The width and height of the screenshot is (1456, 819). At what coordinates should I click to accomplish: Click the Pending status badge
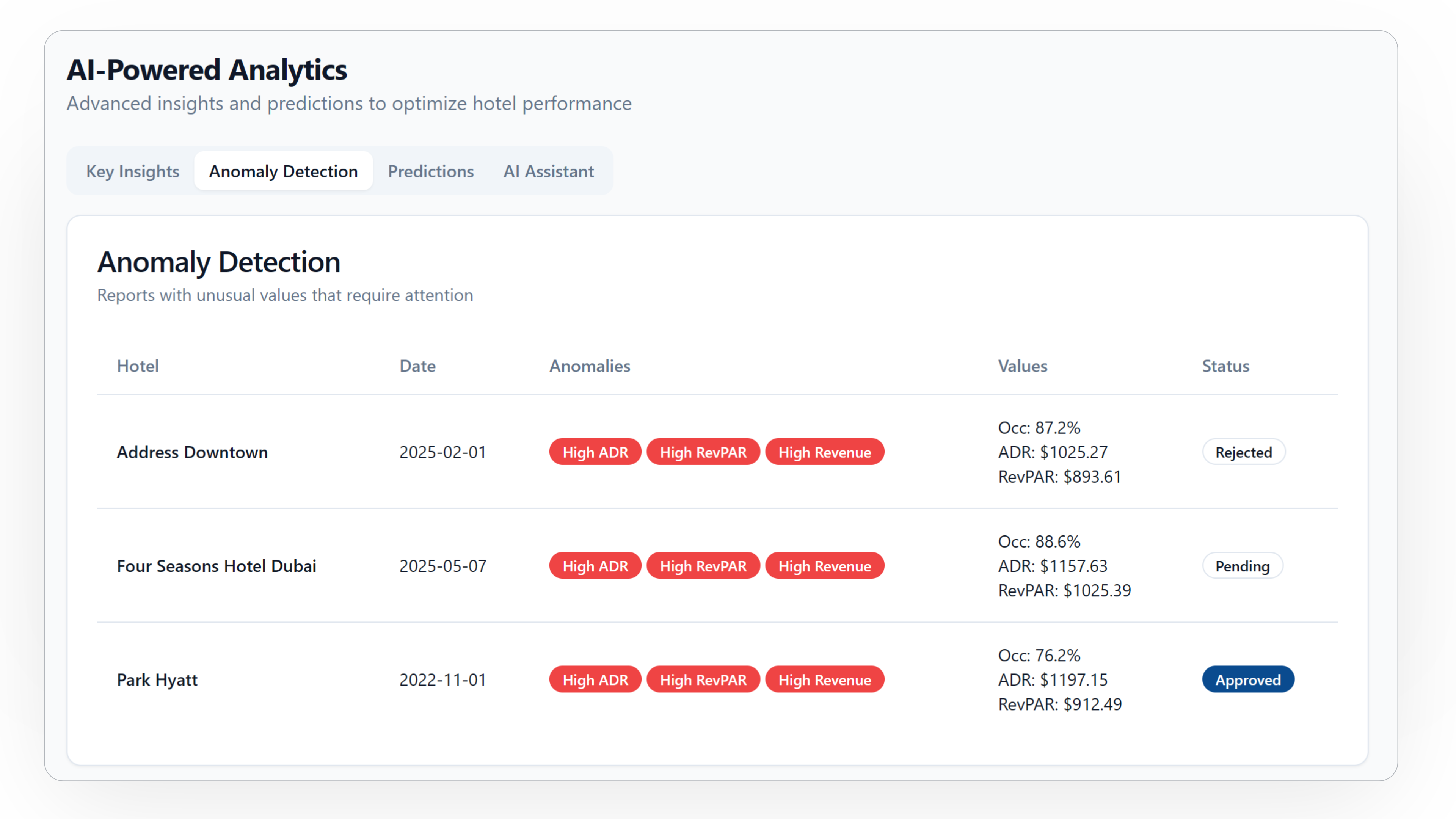(x=1243, y=566)
